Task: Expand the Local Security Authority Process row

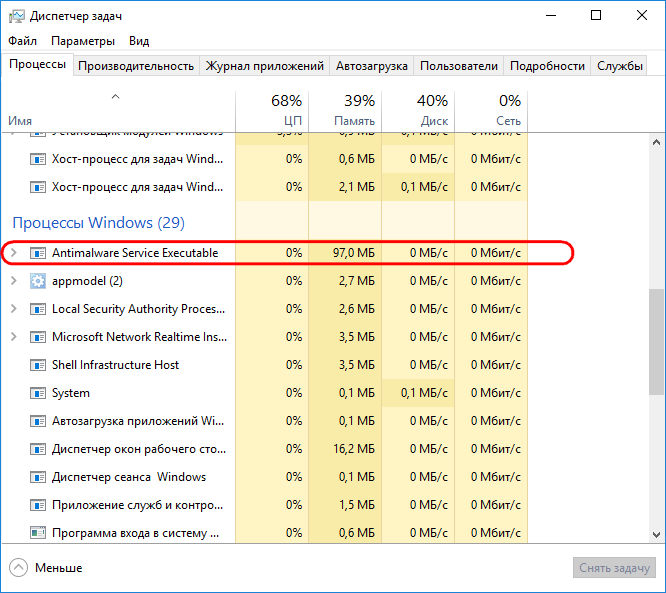Action: coord(14,309)
